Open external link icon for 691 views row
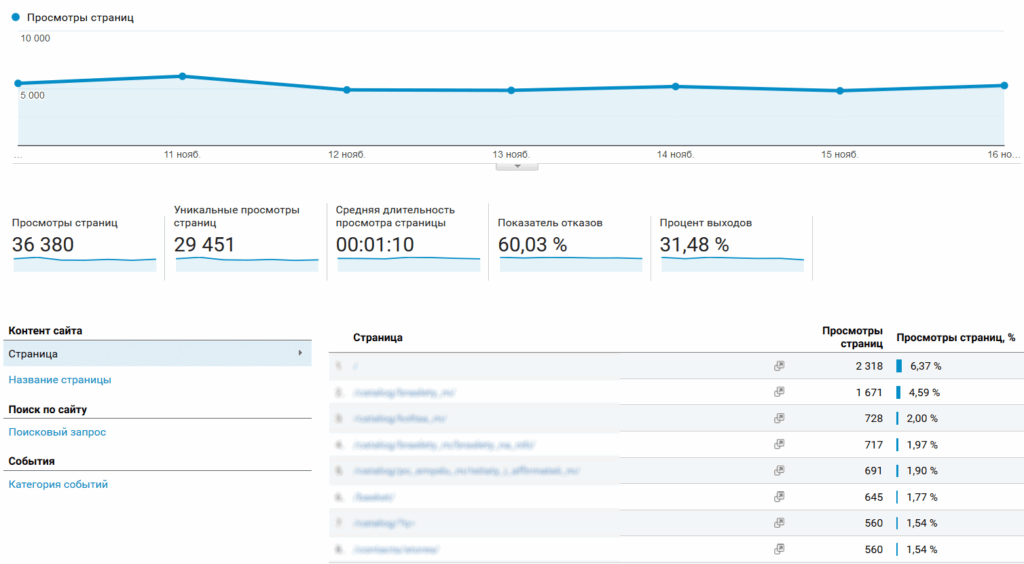Image resolution: width=1024 pixels, height=564 pixels. [x=779, y=470]
